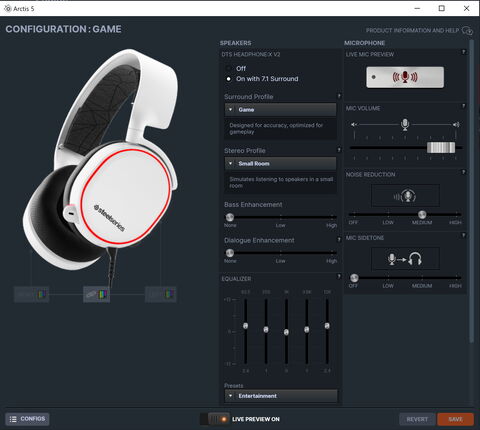Click the 'Designed for accuracy' description text

tap(276, 128)
